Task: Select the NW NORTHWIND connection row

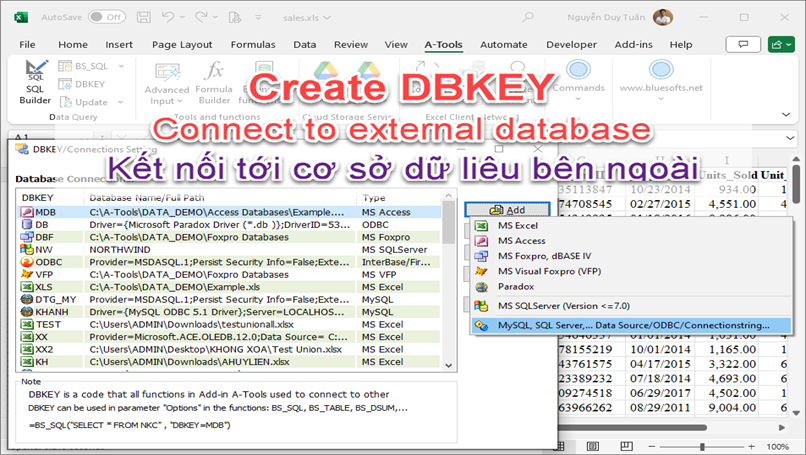Action: tap(229, 249)
